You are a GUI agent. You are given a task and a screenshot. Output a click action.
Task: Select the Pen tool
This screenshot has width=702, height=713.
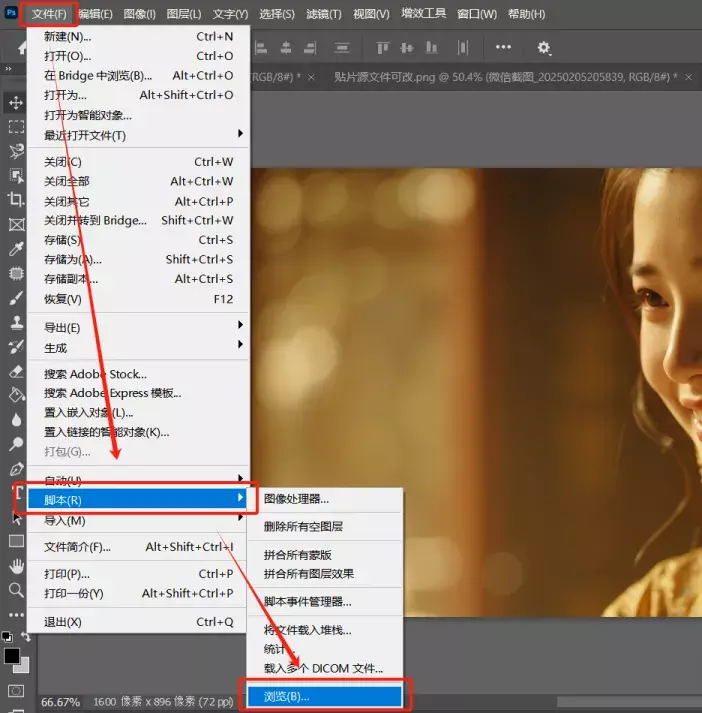[x=16, y=468]
